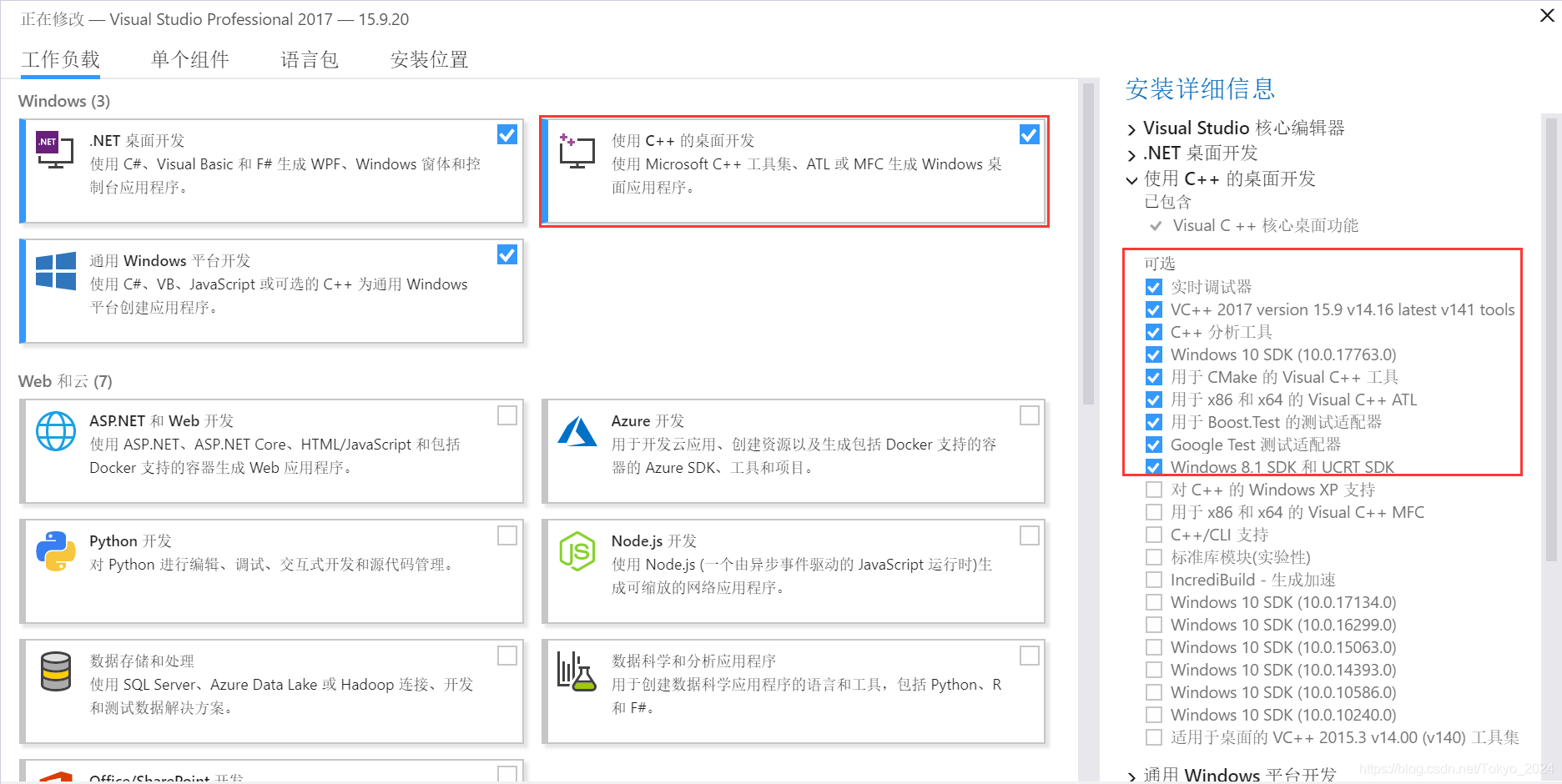Check x86 和 x64 的 Visual C++ MFC

1154,512
